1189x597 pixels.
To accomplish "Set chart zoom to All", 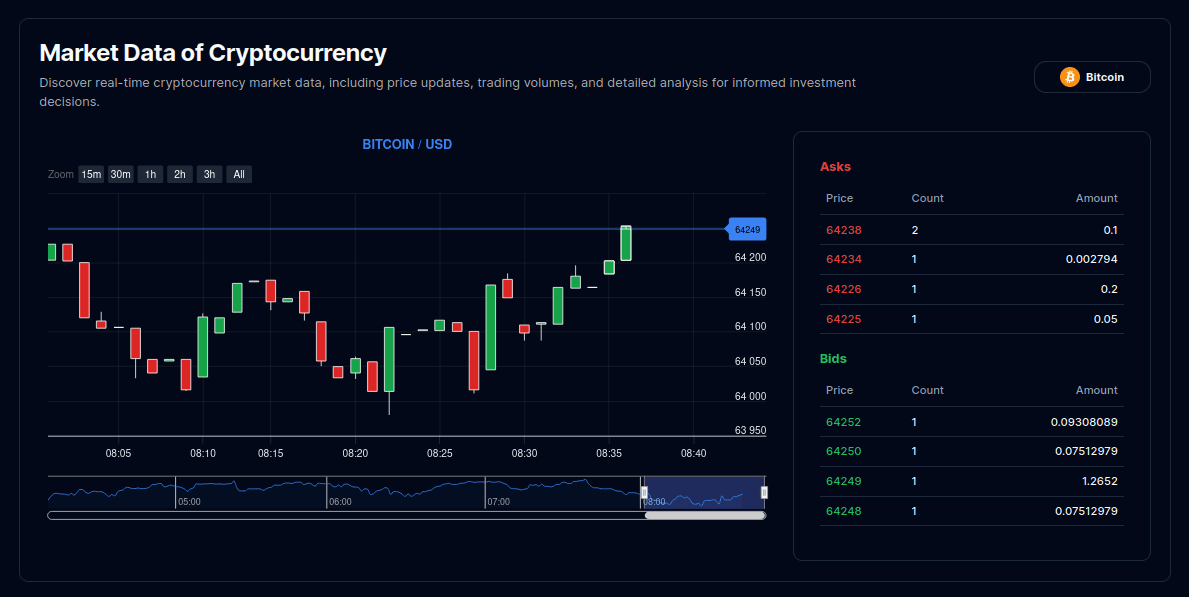I will 239,174.
